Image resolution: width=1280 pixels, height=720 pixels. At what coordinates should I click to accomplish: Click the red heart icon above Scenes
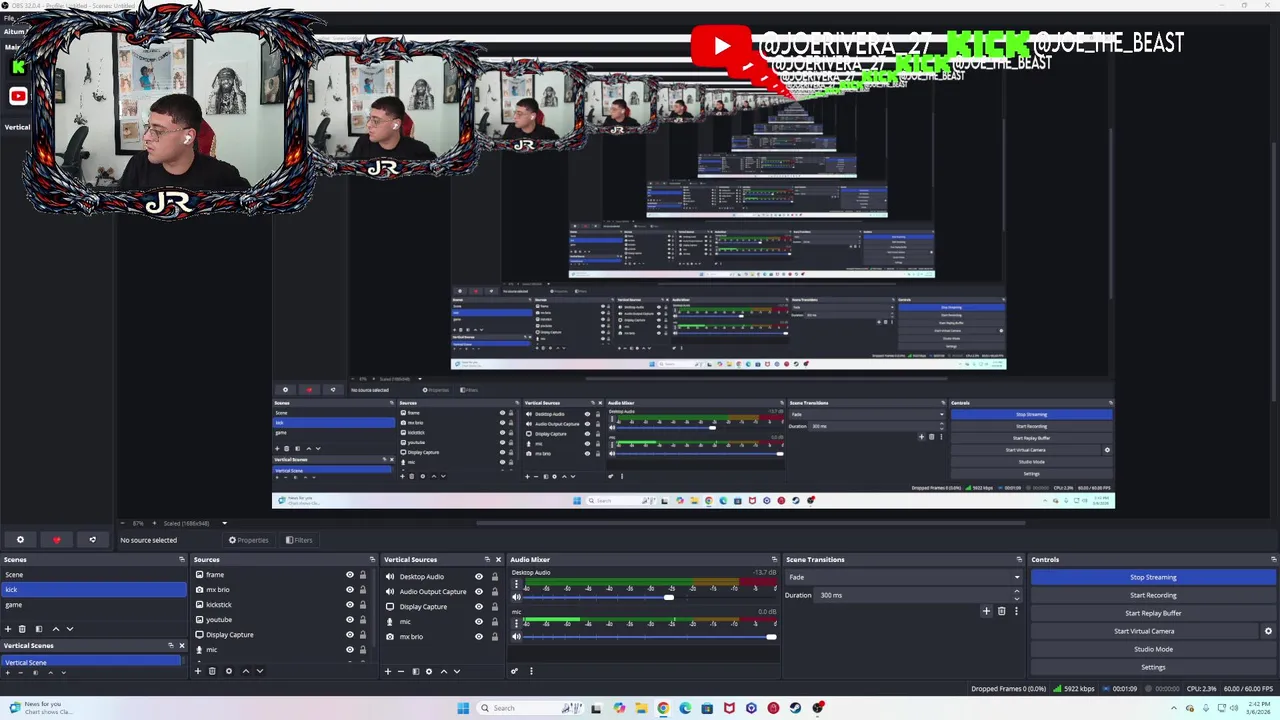[57, 540]
